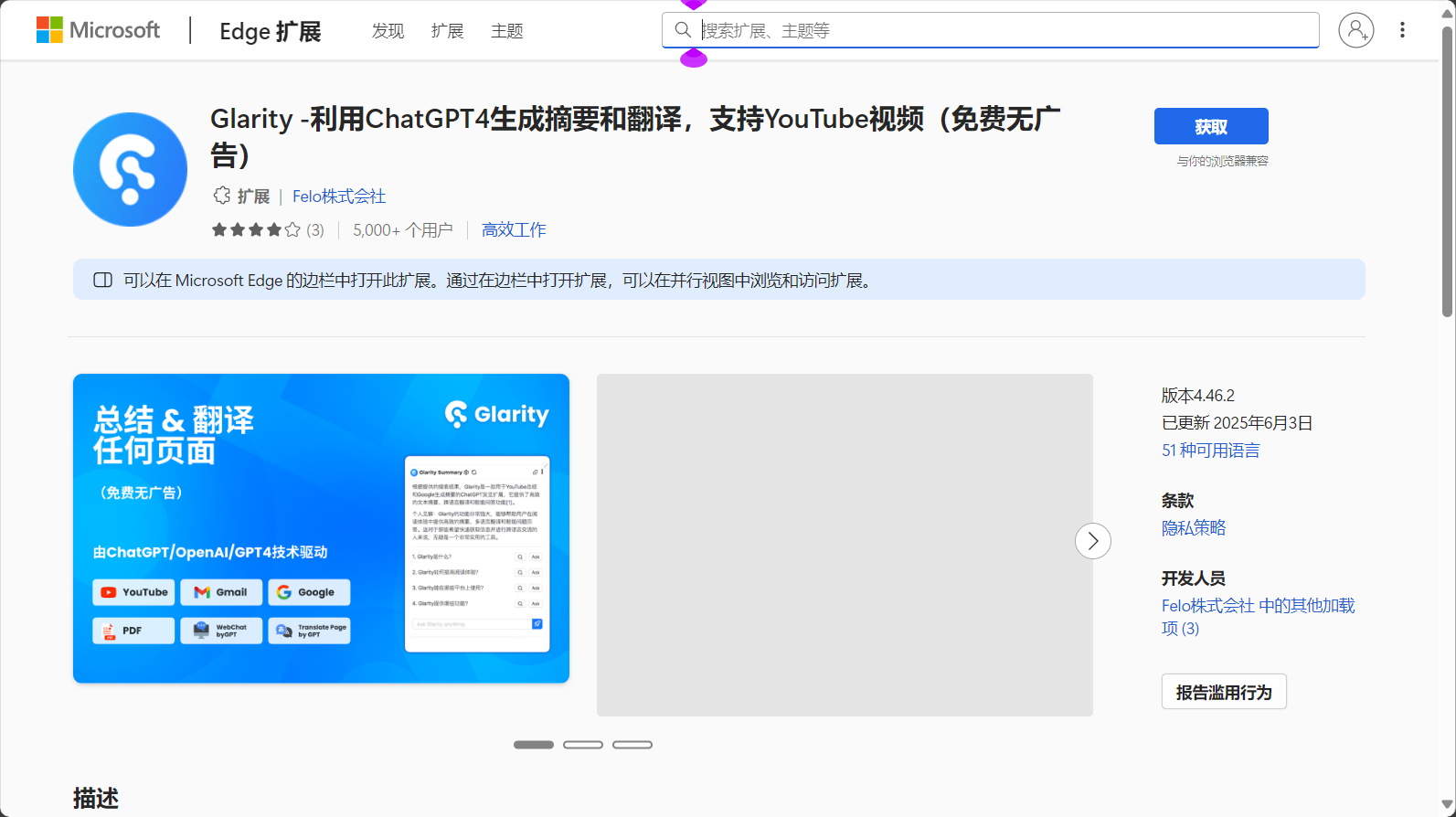Click the 与你的浏览器兼容 text

click(1223, 161)
